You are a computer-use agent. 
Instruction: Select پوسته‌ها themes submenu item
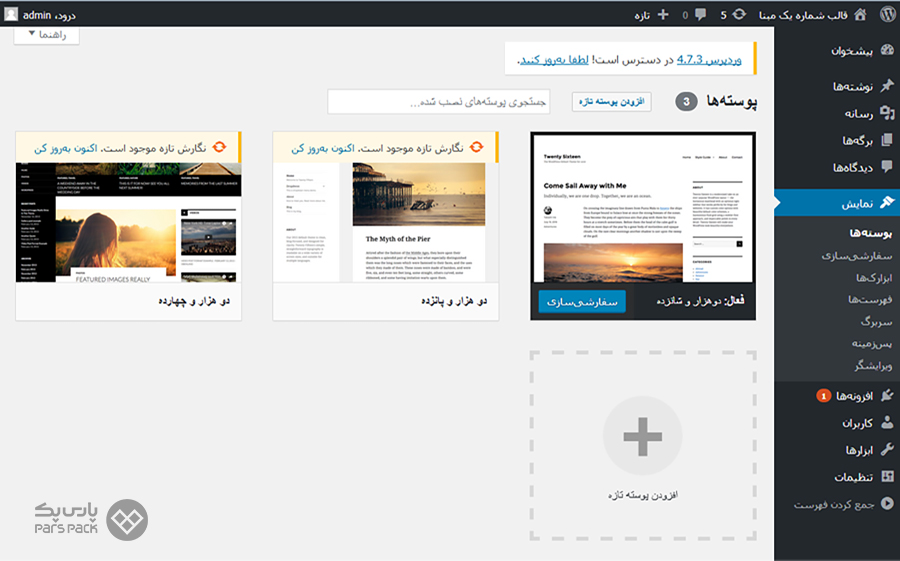click(871, 233)
